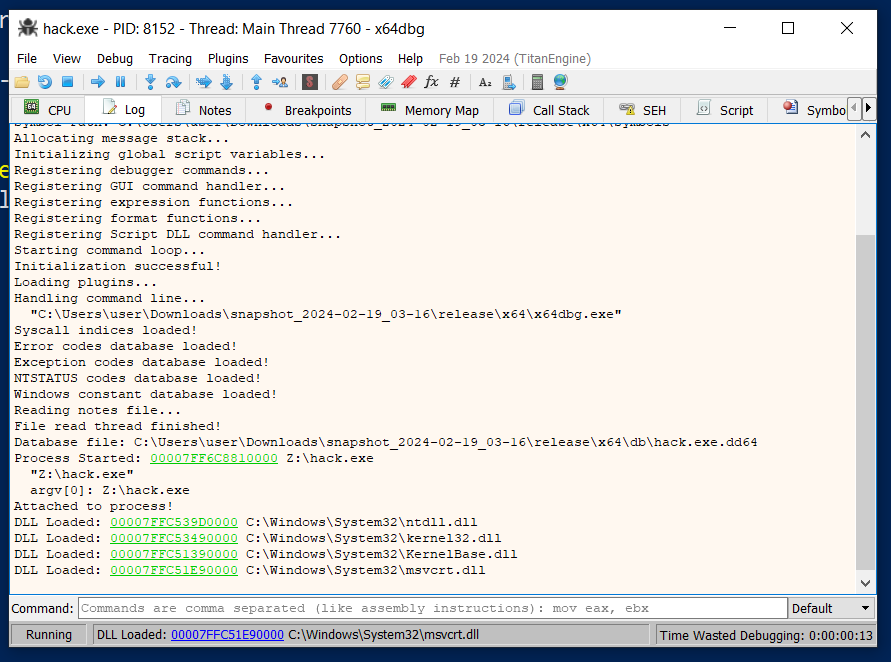Image resolution: width=891 pixels, height=662 pixels.
Task: Open the Call Stack tab
Action: [549, 110]
